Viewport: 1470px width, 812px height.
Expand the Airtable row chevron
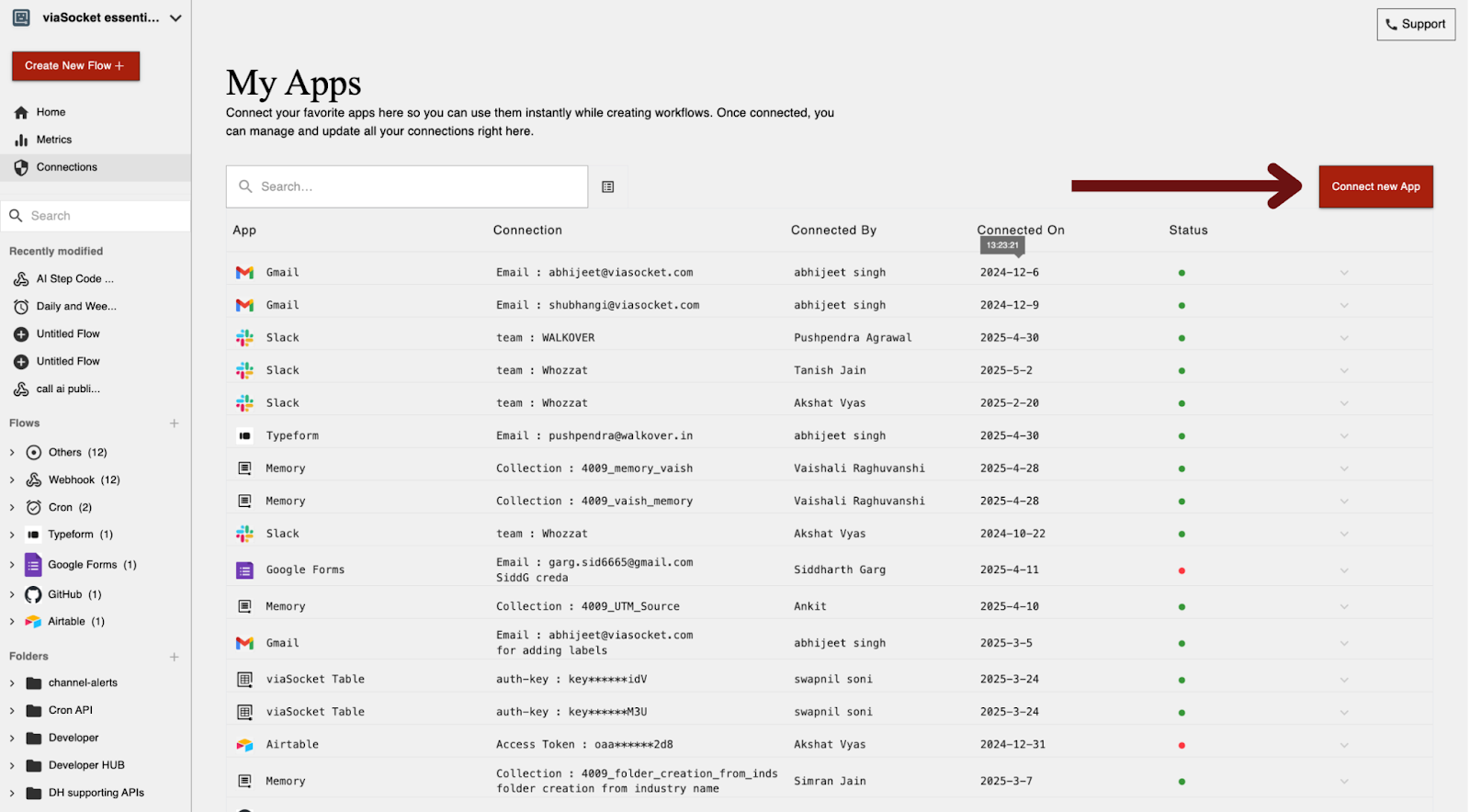coord(1344,745)
